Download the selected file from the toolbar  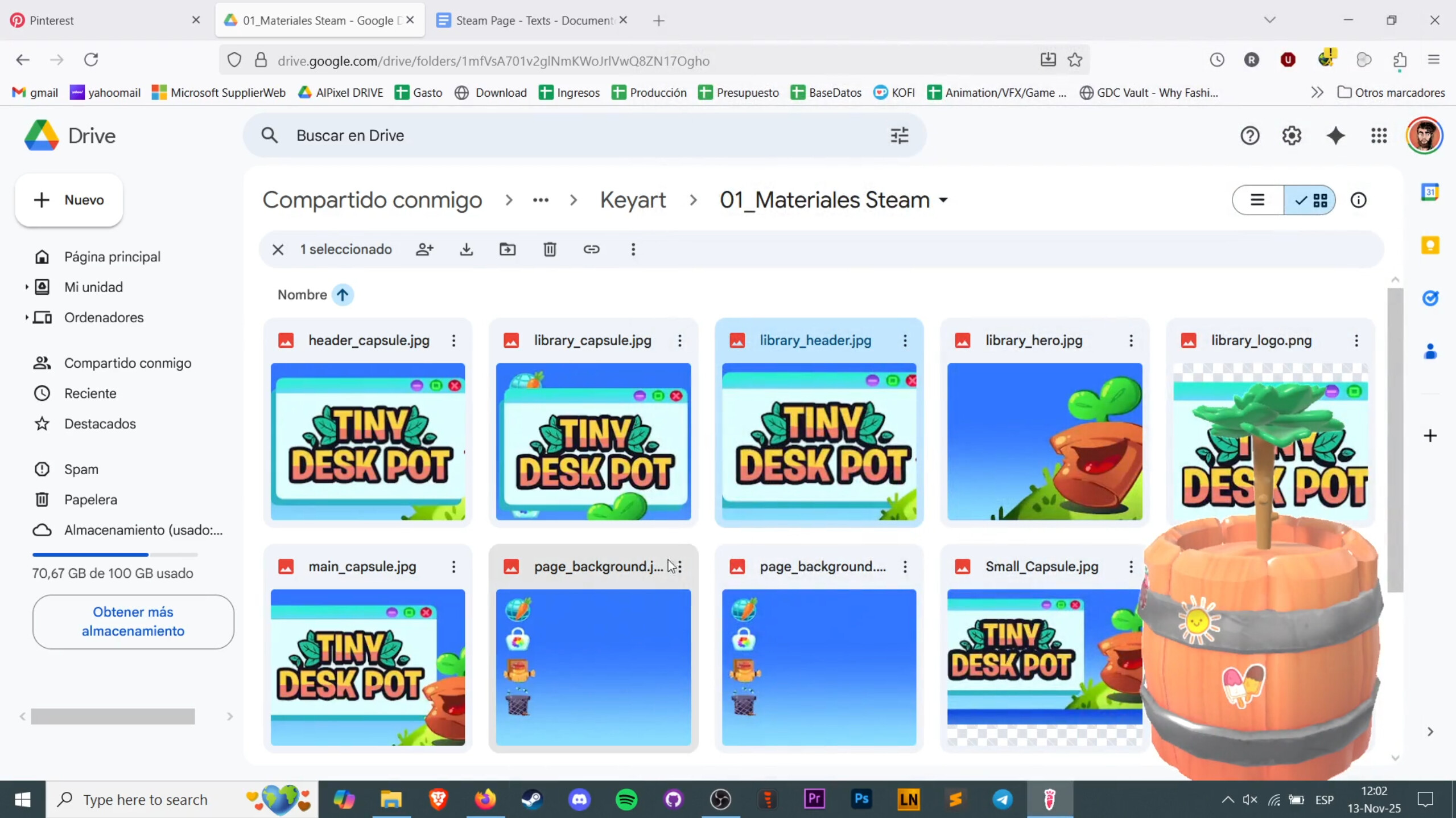point(465,249)
